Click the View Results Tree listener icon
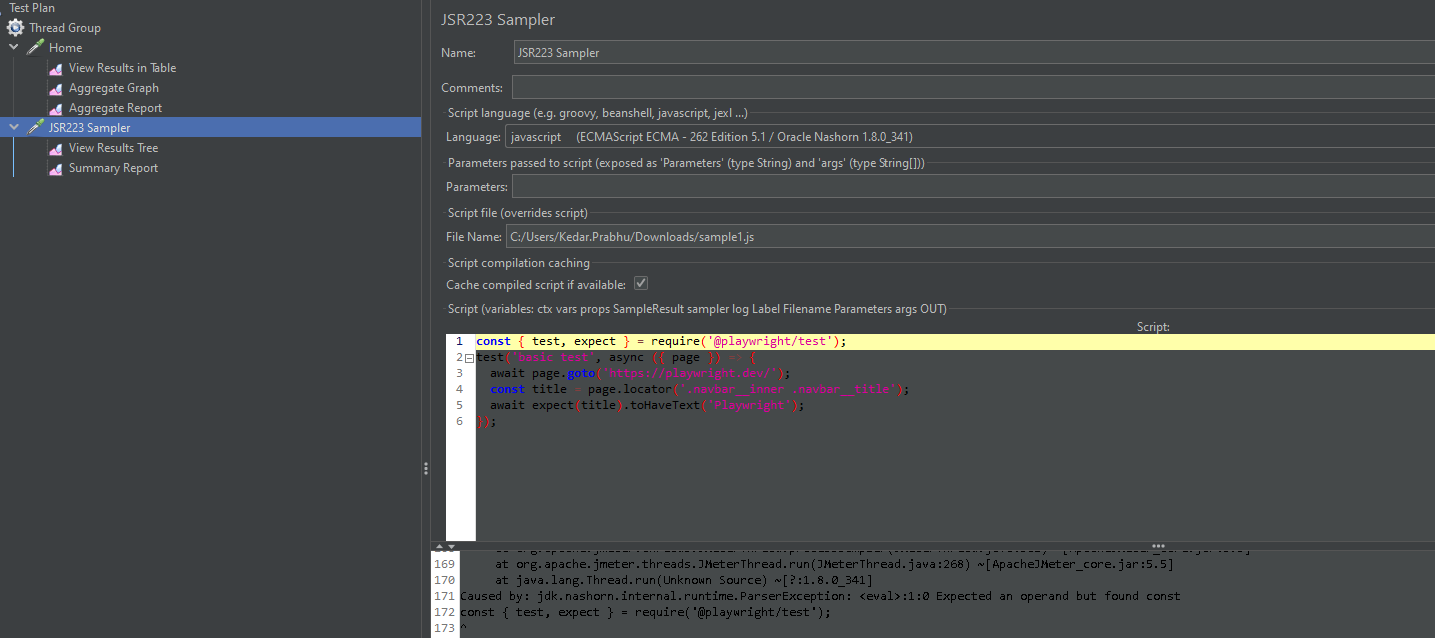1435x638 pixels. click(56, 147)
